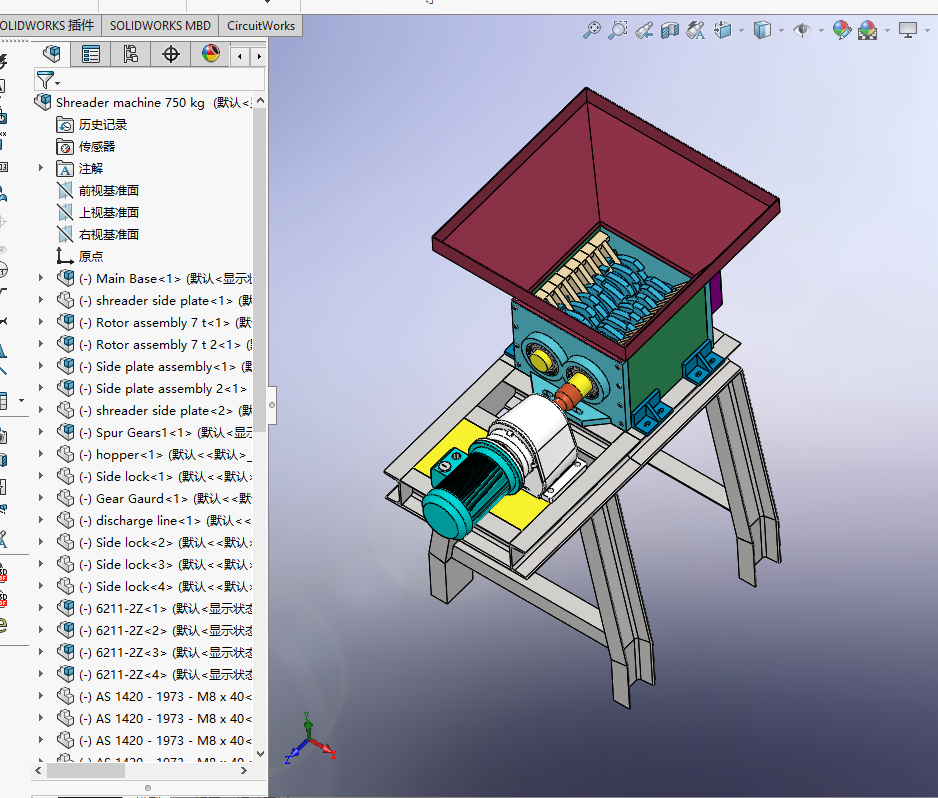Switch to the PropertyManager tab
Viewport: 938px width, 798px height.
[90, 54]
